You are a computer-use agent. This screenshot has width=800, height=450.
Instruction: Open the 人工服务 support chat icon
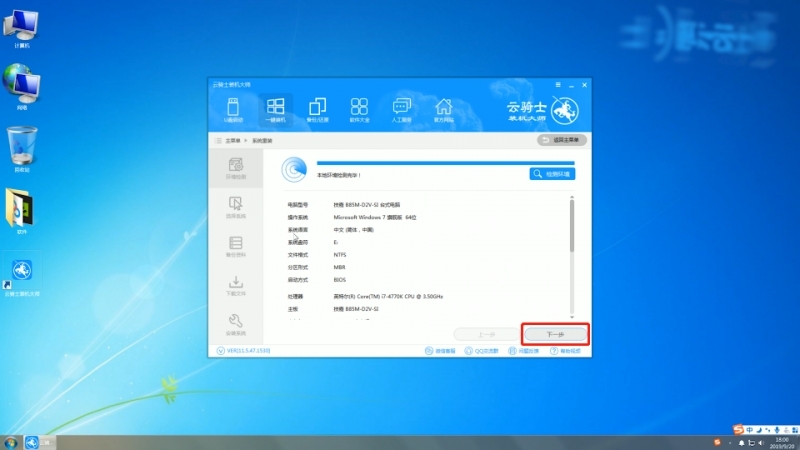[402, 110]
